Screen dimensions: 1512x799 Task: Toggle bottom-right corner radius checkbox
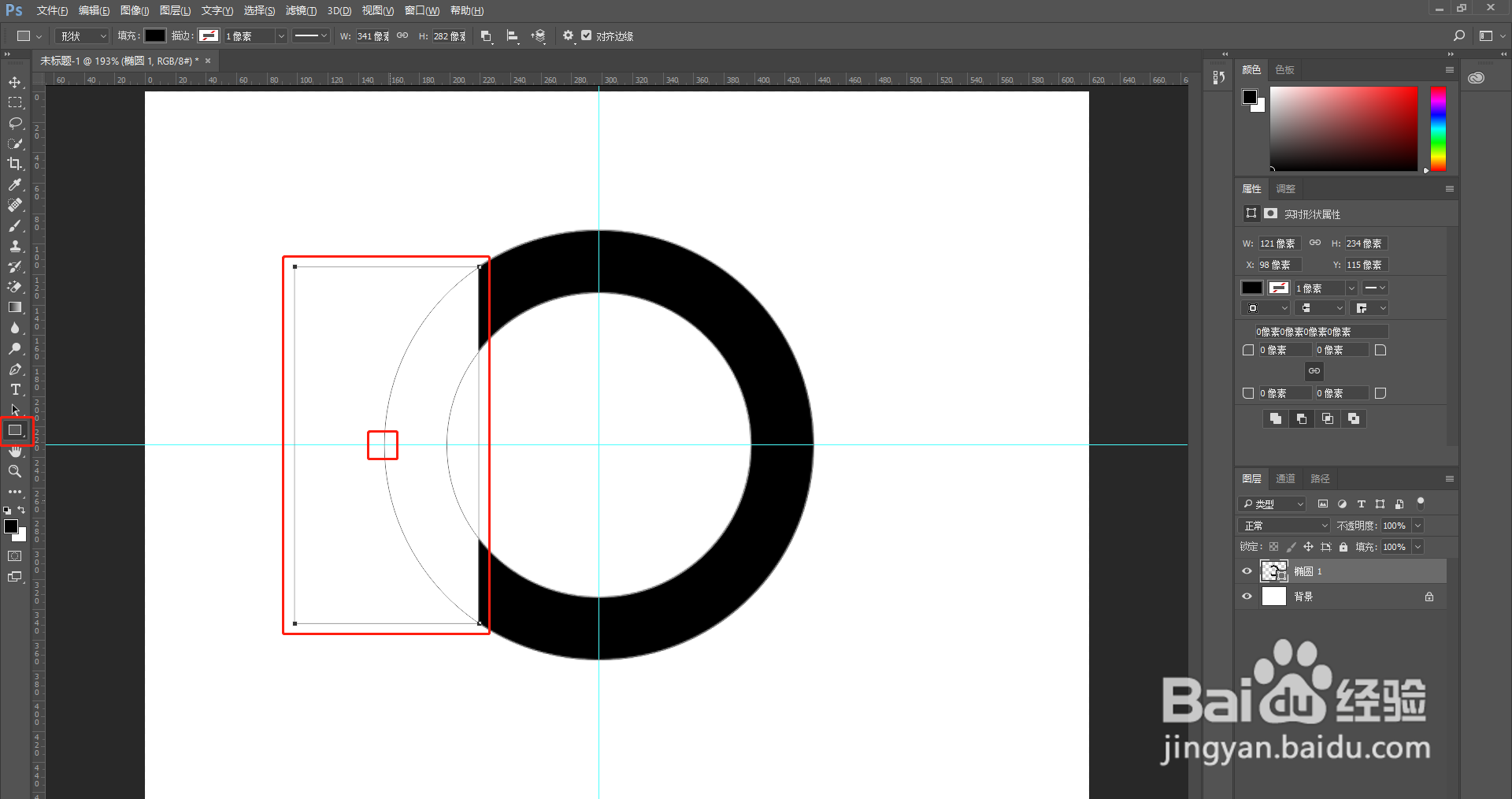point(1380,393)
